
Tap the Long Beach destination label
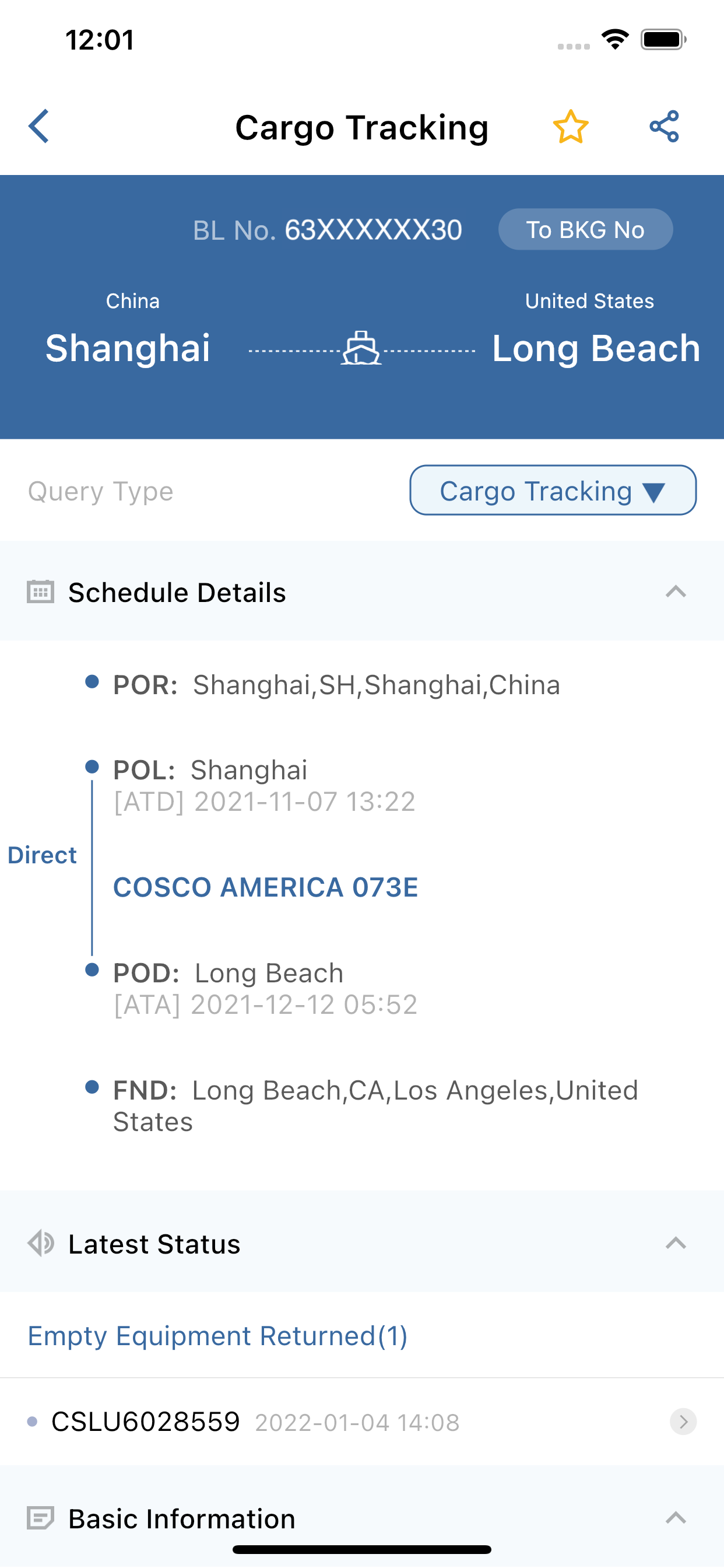pos(596,349)
